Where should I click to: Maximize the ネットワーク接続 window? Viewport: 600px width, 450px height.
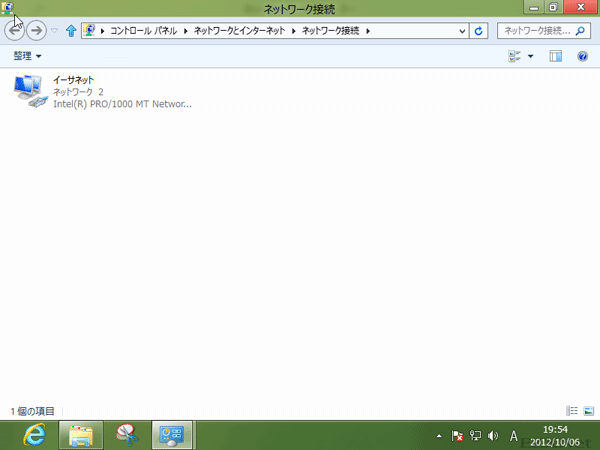[553, 7]
